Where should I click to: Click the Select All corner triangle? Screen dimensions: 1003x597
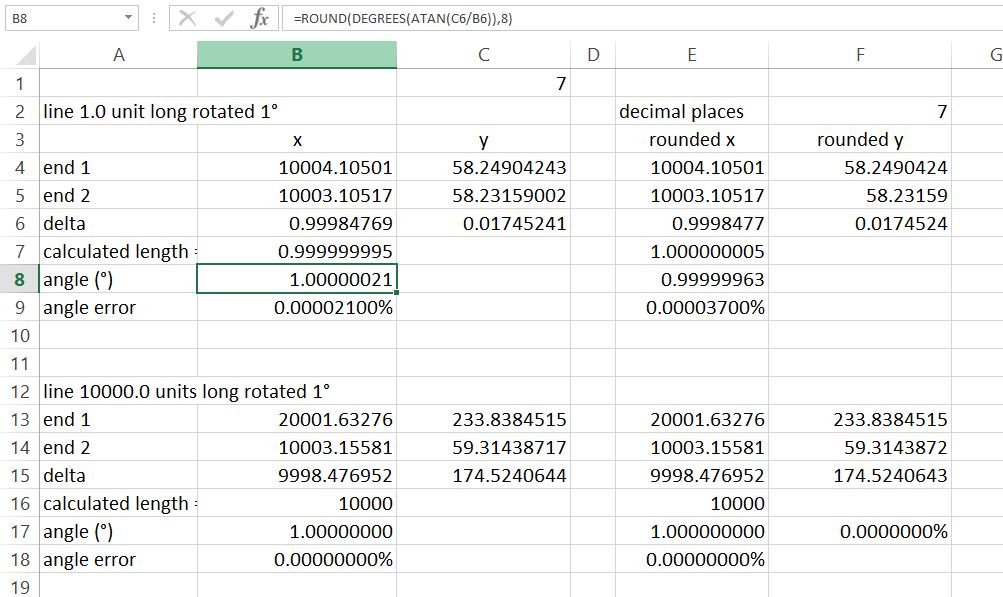pyautogui.click(x=26, y=55)
